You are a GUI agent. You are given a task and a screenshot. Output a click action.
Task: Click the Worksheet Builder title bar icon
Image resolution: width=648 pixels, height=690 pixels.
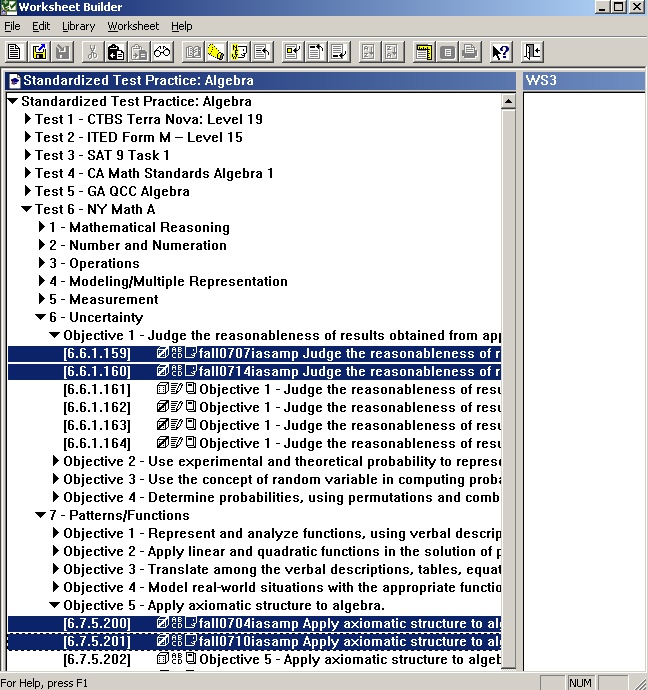(8, 7)
